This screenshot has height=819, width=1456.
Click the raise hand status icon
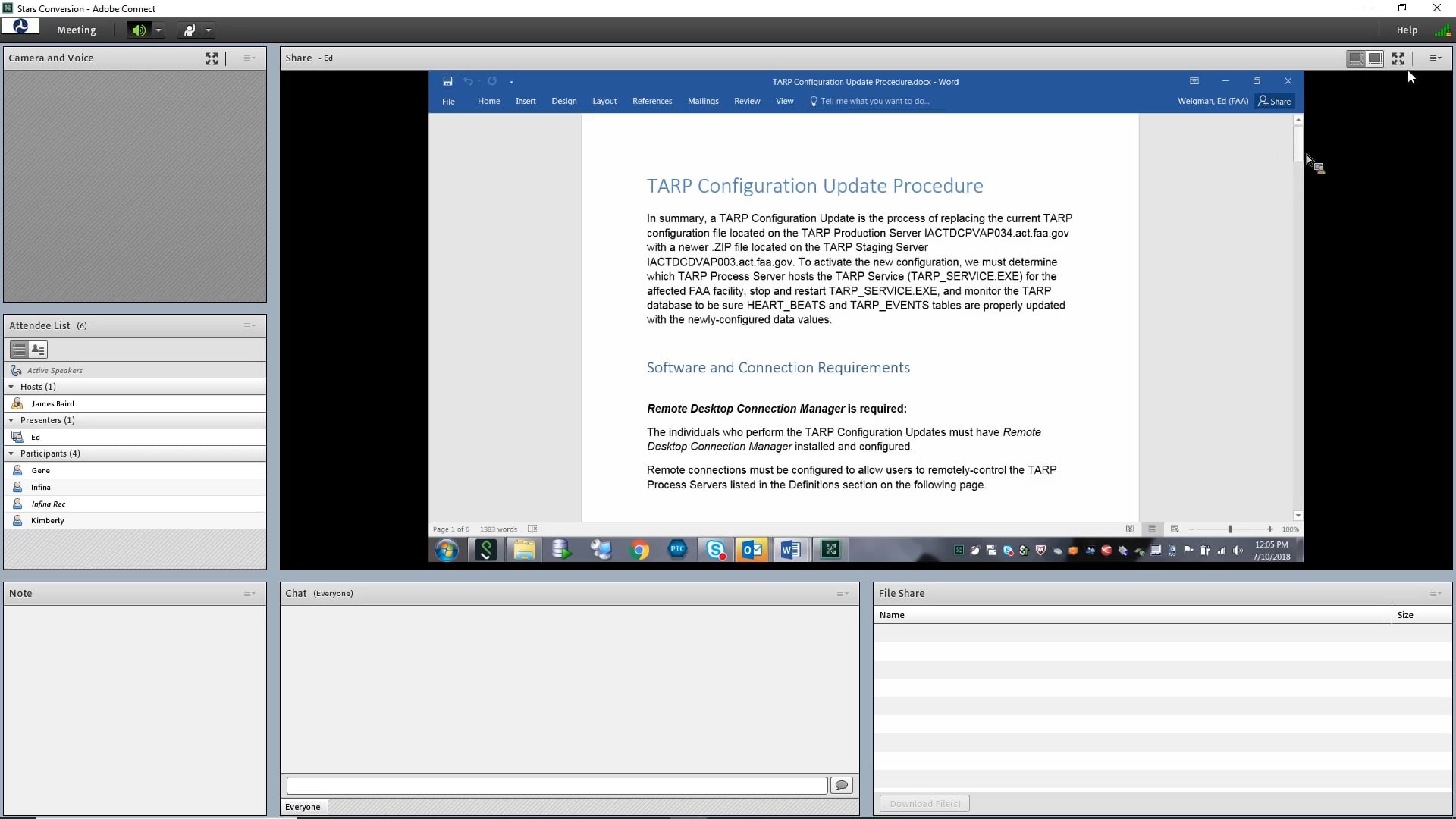click(189, 30)
